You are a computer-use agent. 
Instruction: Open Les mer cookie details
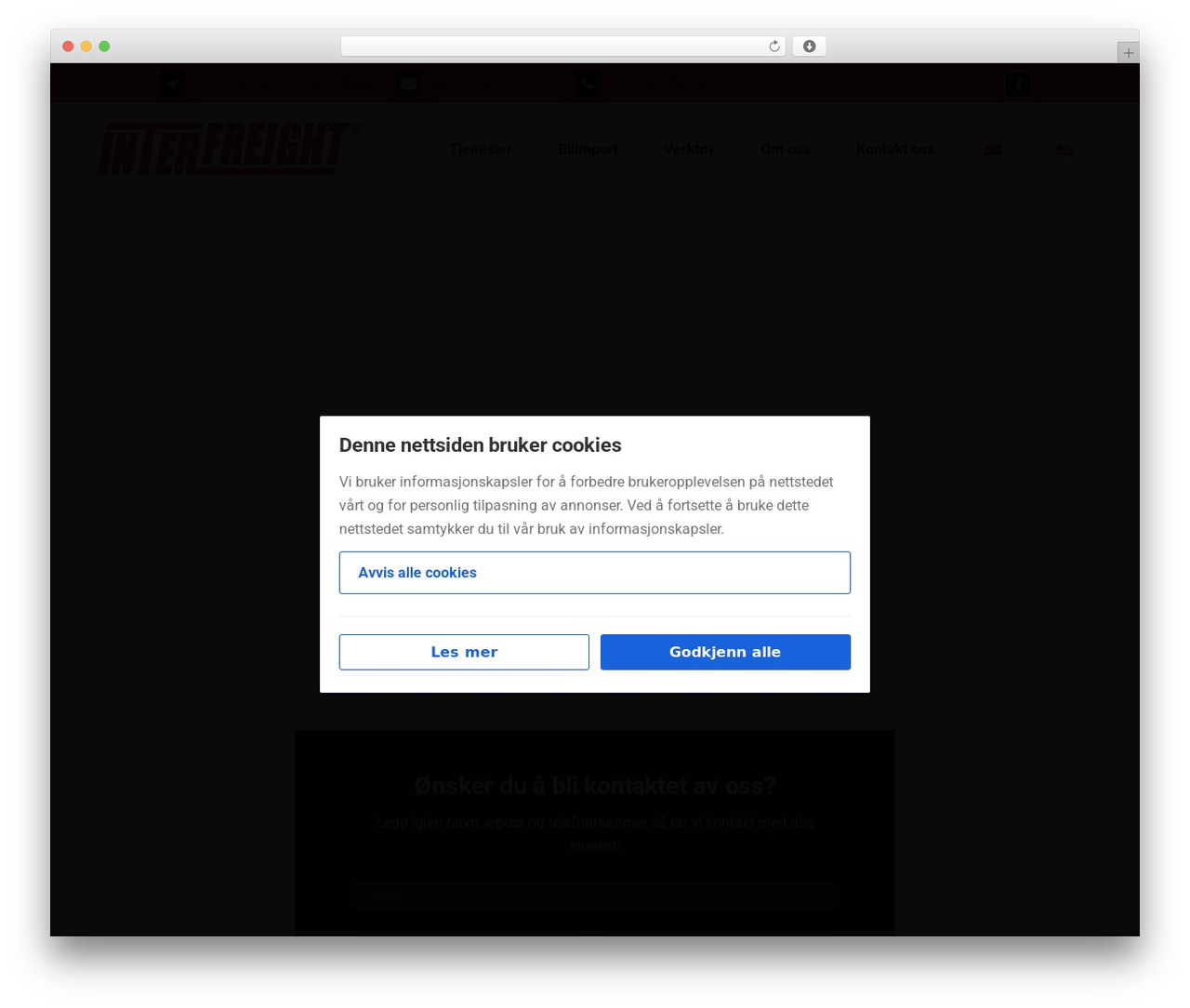pos(464,652)
